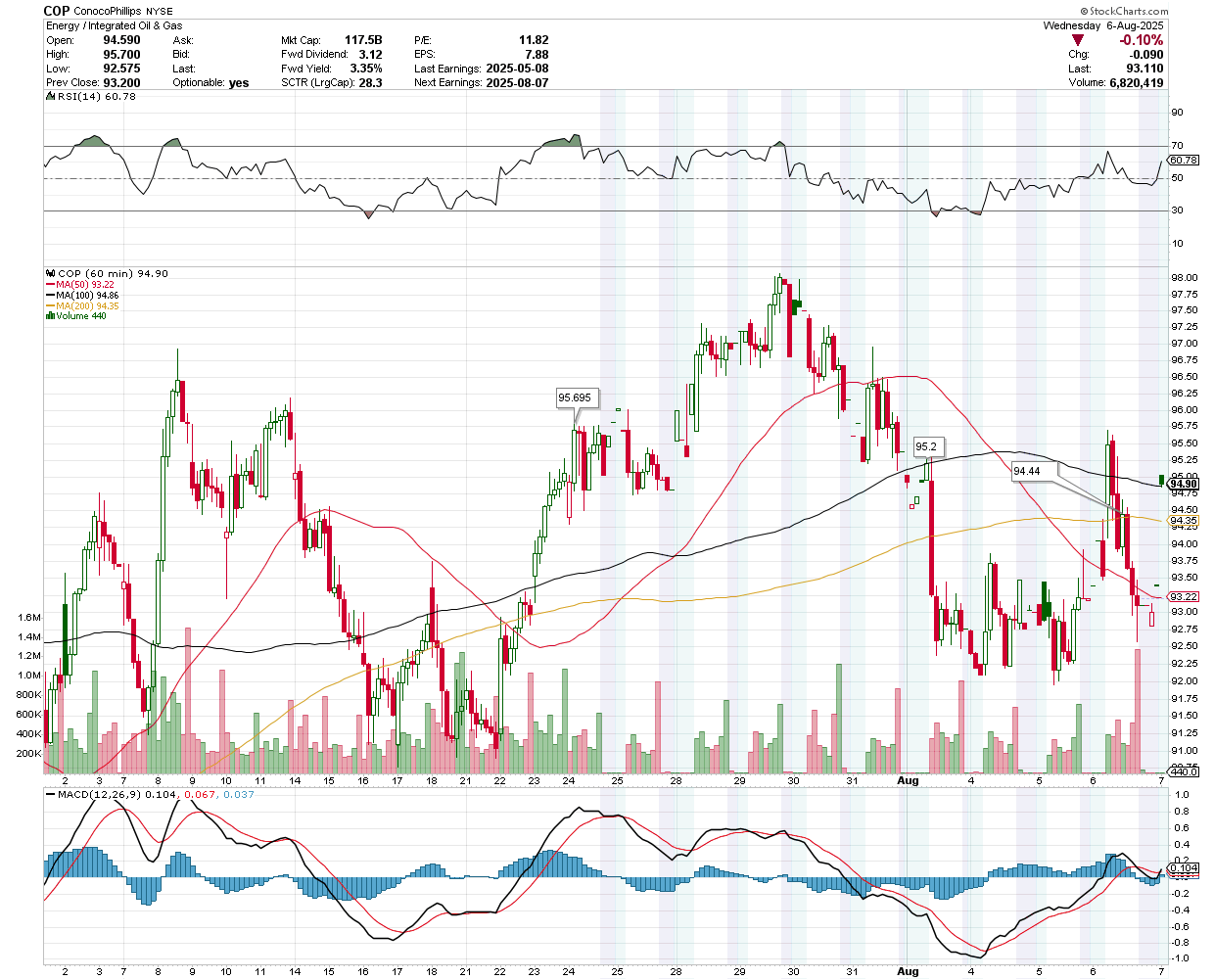Click the Last price value 93.110
This screenshot has width=1214, height=980.
point(1144,69)
